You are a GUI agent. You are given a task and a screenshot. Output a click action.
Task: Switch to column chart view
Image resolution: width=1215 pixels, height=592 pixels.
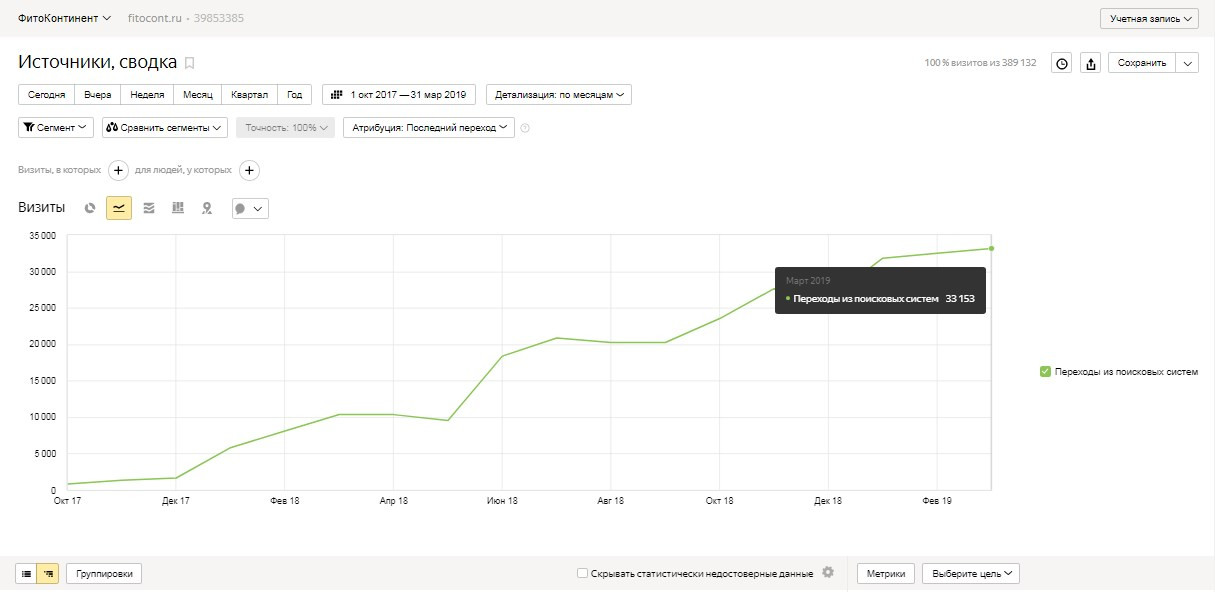click(178, 208)
